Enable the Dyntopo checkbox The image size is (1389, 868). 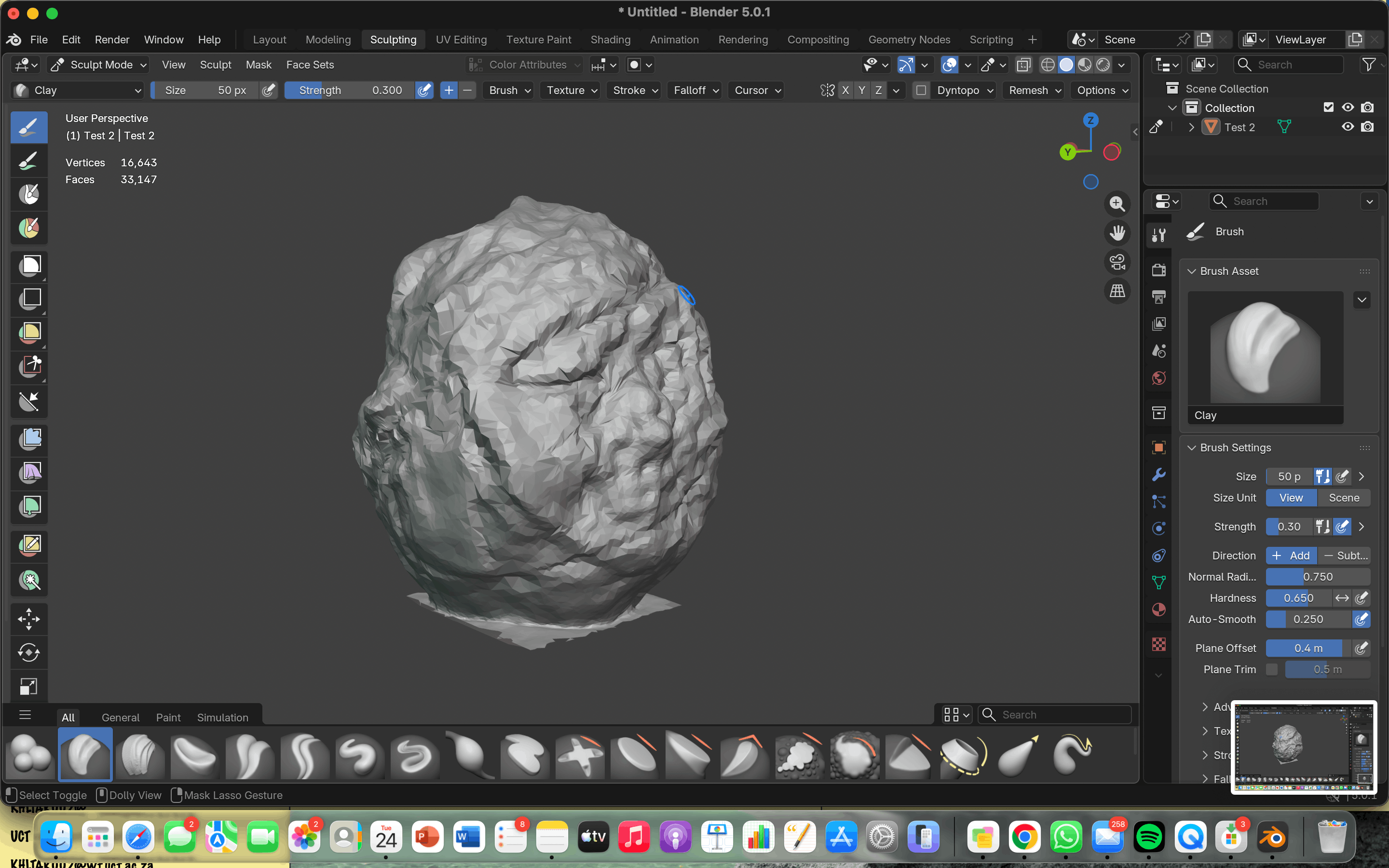[921, 90]
